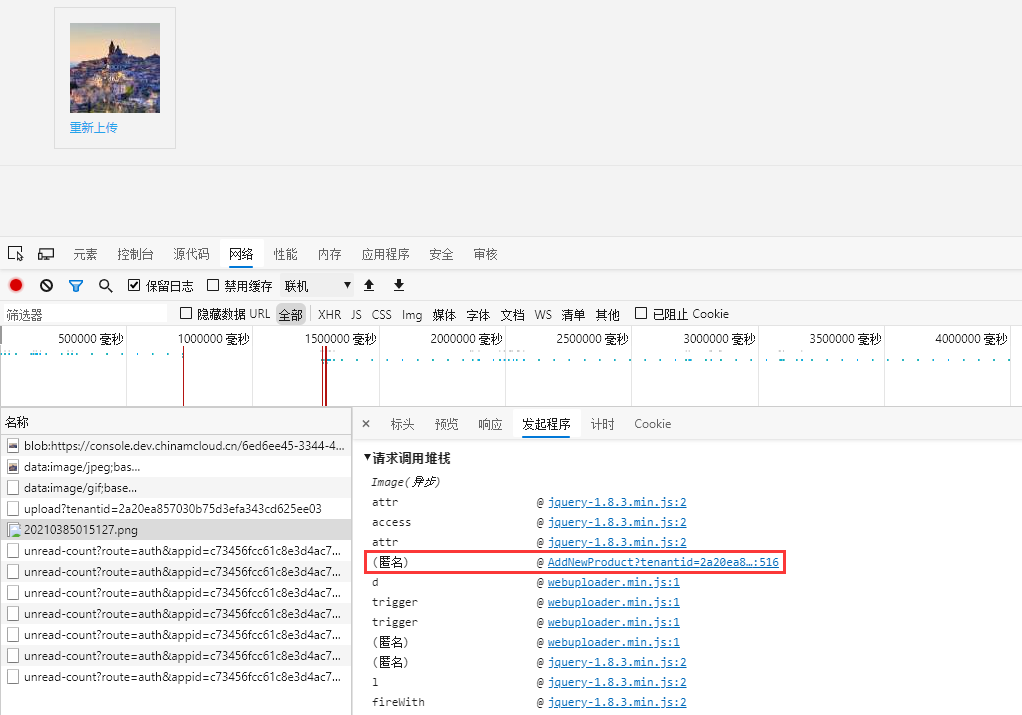Screen dimensions: 1022x715
Task: Filter requests by 媒体
Action: 444,314
